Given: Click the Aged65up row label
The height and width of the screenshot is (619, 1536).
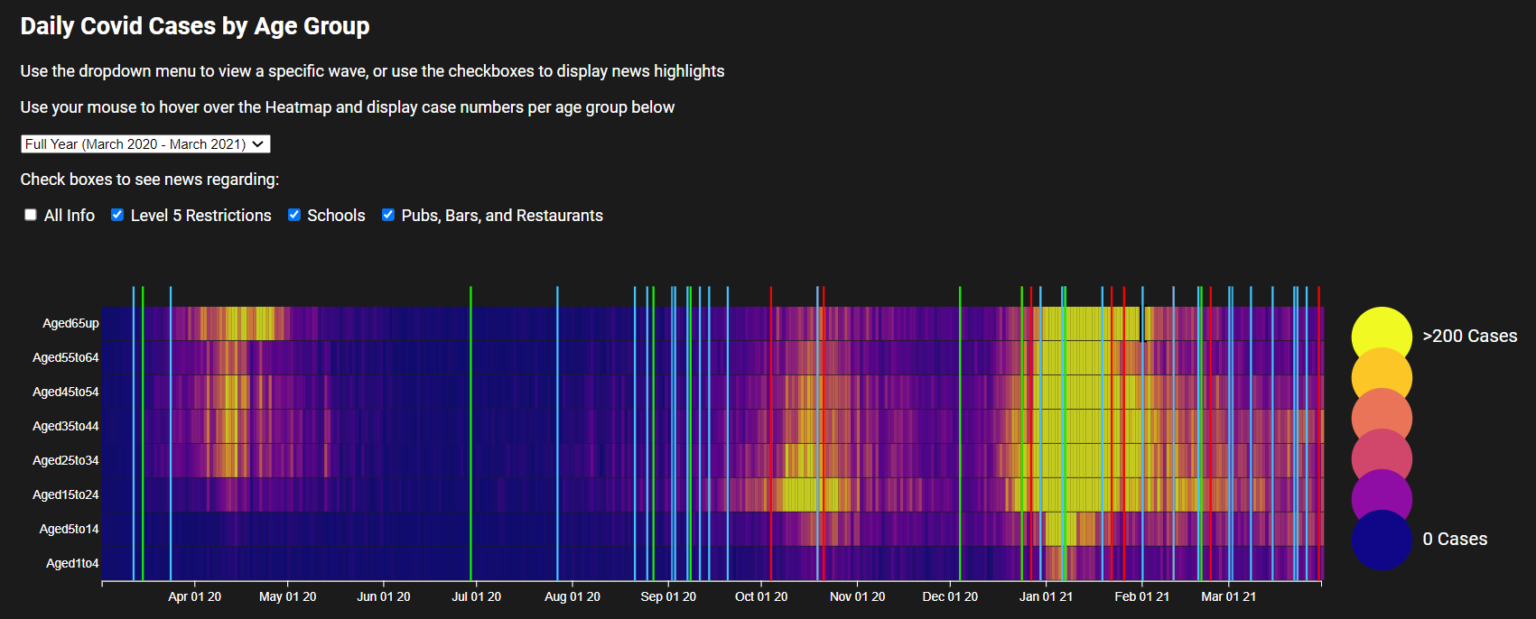Looking at the screenshot, I should (70, 323).
